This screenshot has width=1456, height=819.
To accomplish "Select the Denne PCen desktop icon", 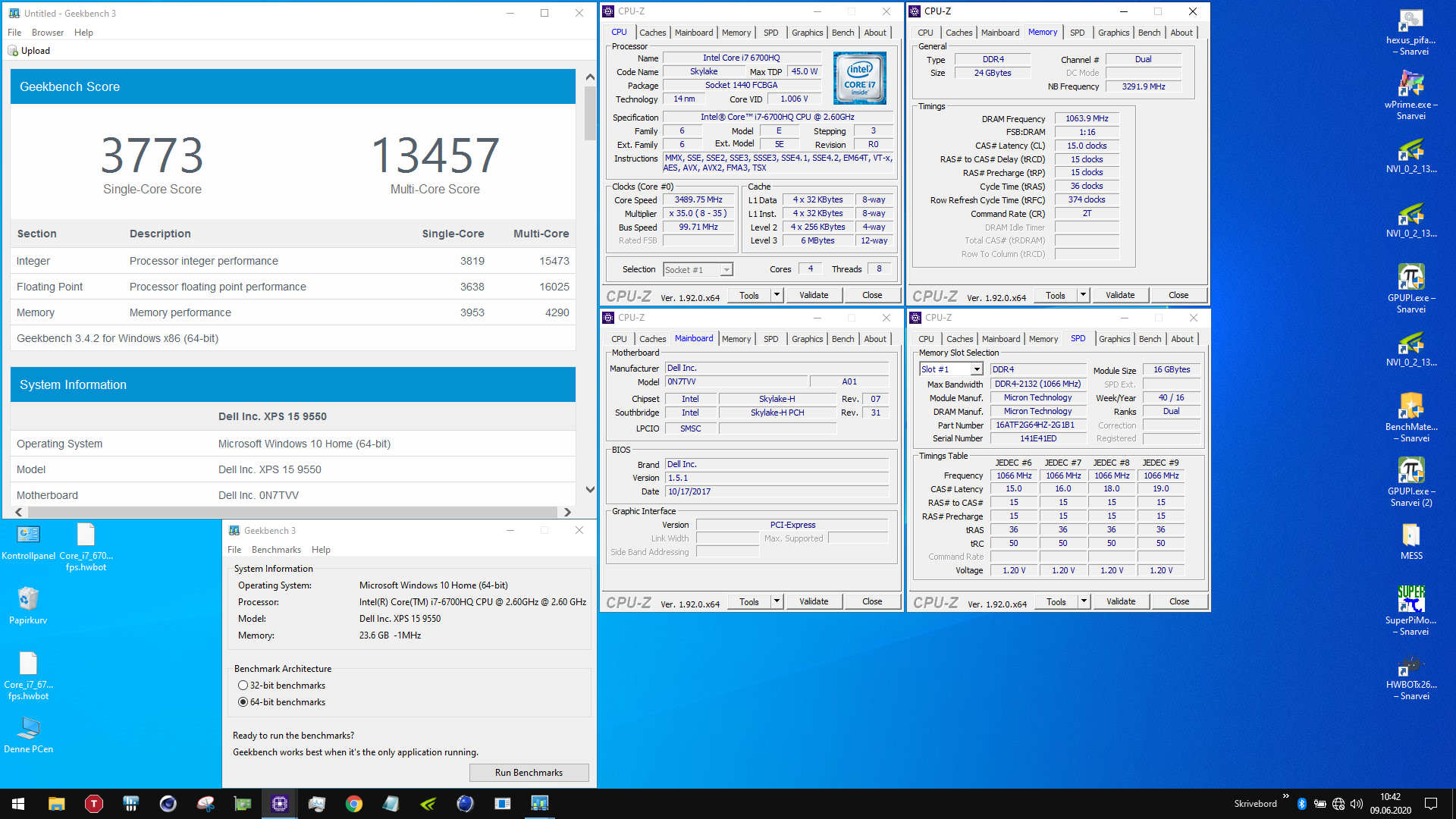I will tap(28, 730).
